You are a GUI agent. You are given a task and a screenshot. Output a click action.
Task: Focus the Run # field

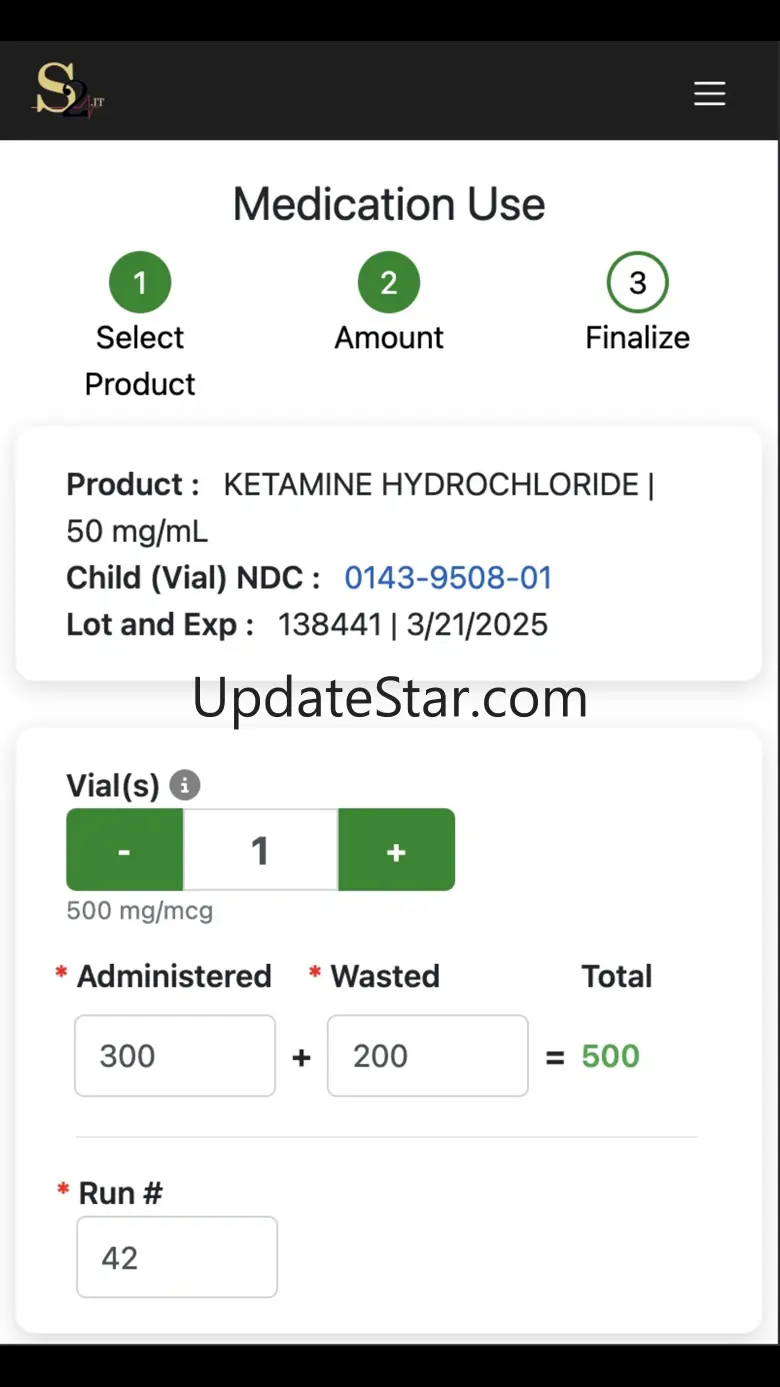pyautogui.click(x=177, y=1257)
